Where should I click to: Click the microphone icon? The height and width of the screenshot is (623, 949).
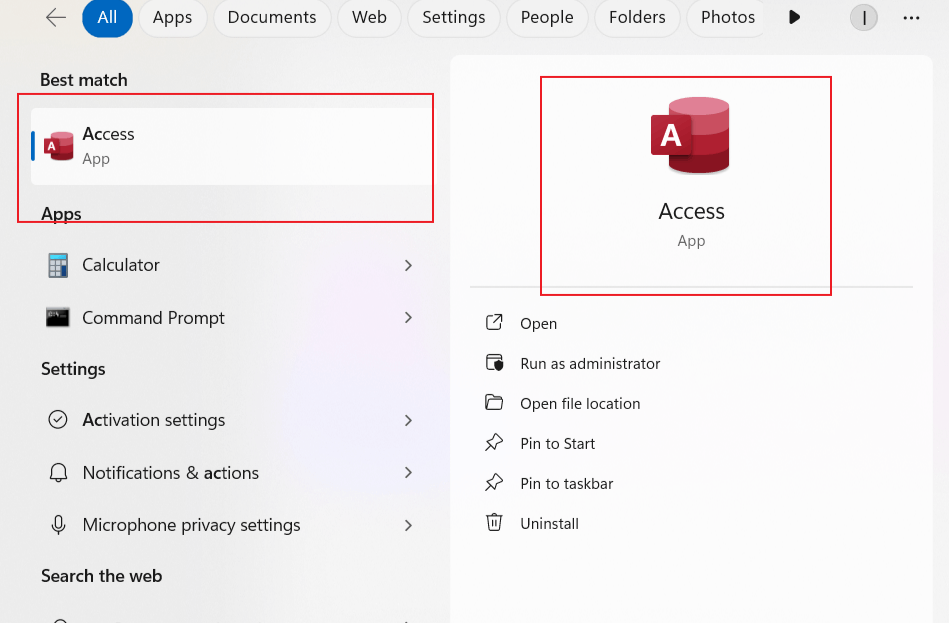pyautogui.click(x=58, y=525)
